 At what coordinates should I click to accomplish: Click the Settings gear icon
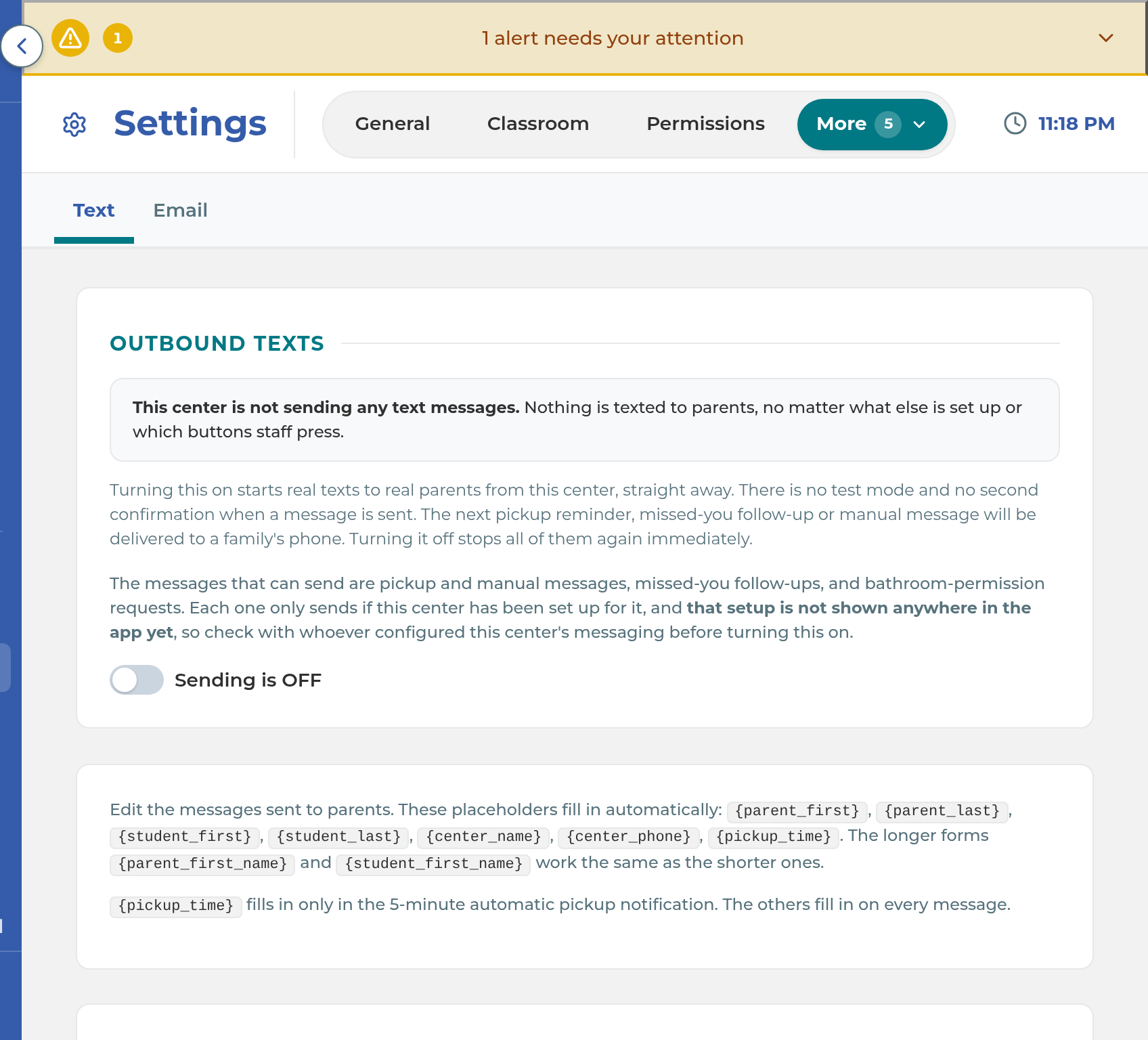click(x=74, y=125)
